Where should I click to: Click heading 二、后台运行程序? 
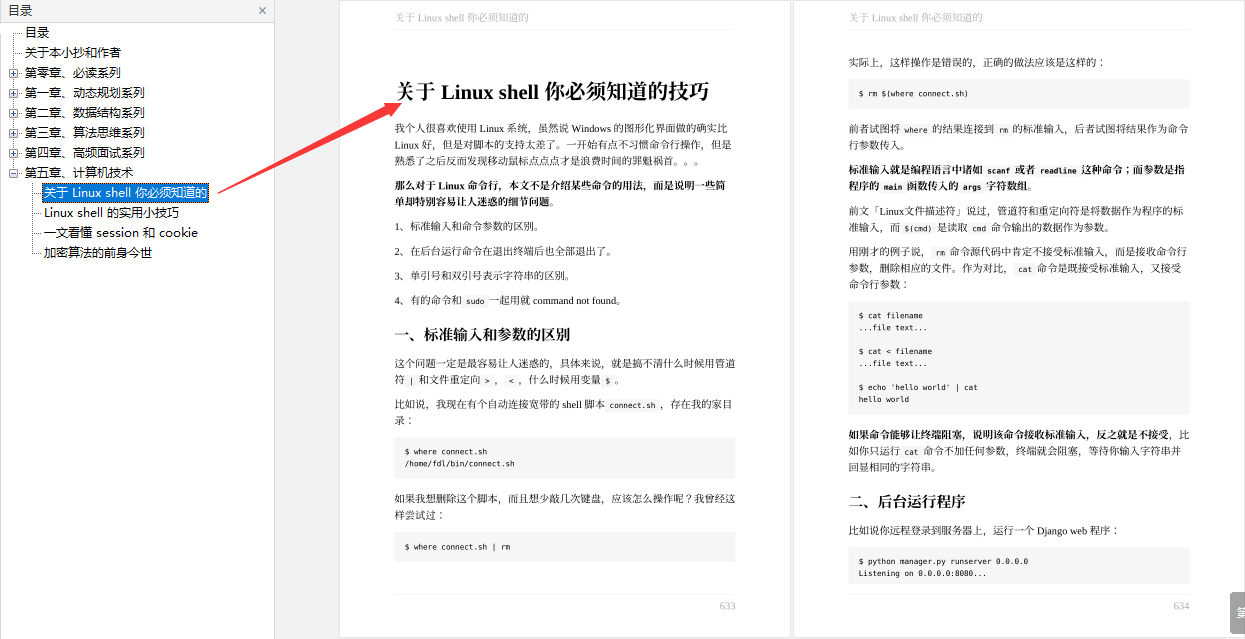pyautogui.click(x=907, y=501)
